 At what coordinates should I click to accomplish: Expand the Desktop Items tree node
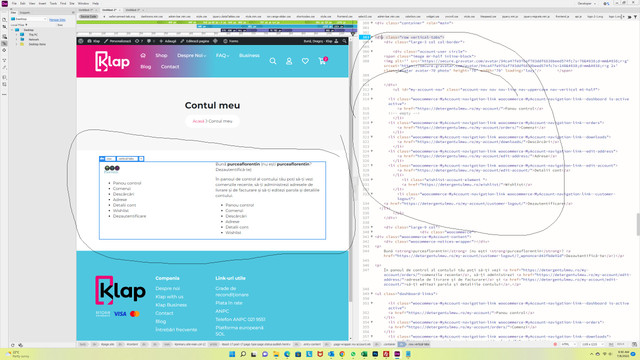[17, 44]
